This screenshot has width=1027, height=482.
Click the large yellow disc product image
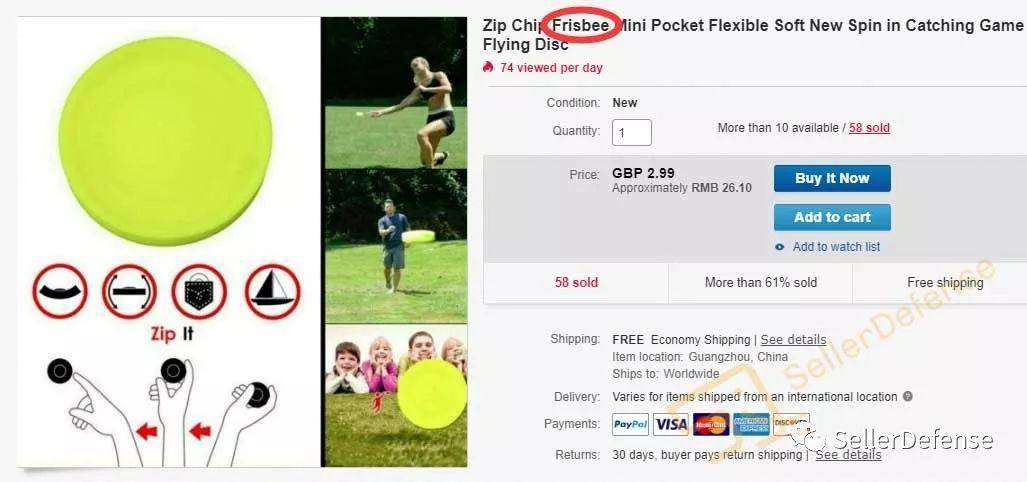click(x=165, y=141)
